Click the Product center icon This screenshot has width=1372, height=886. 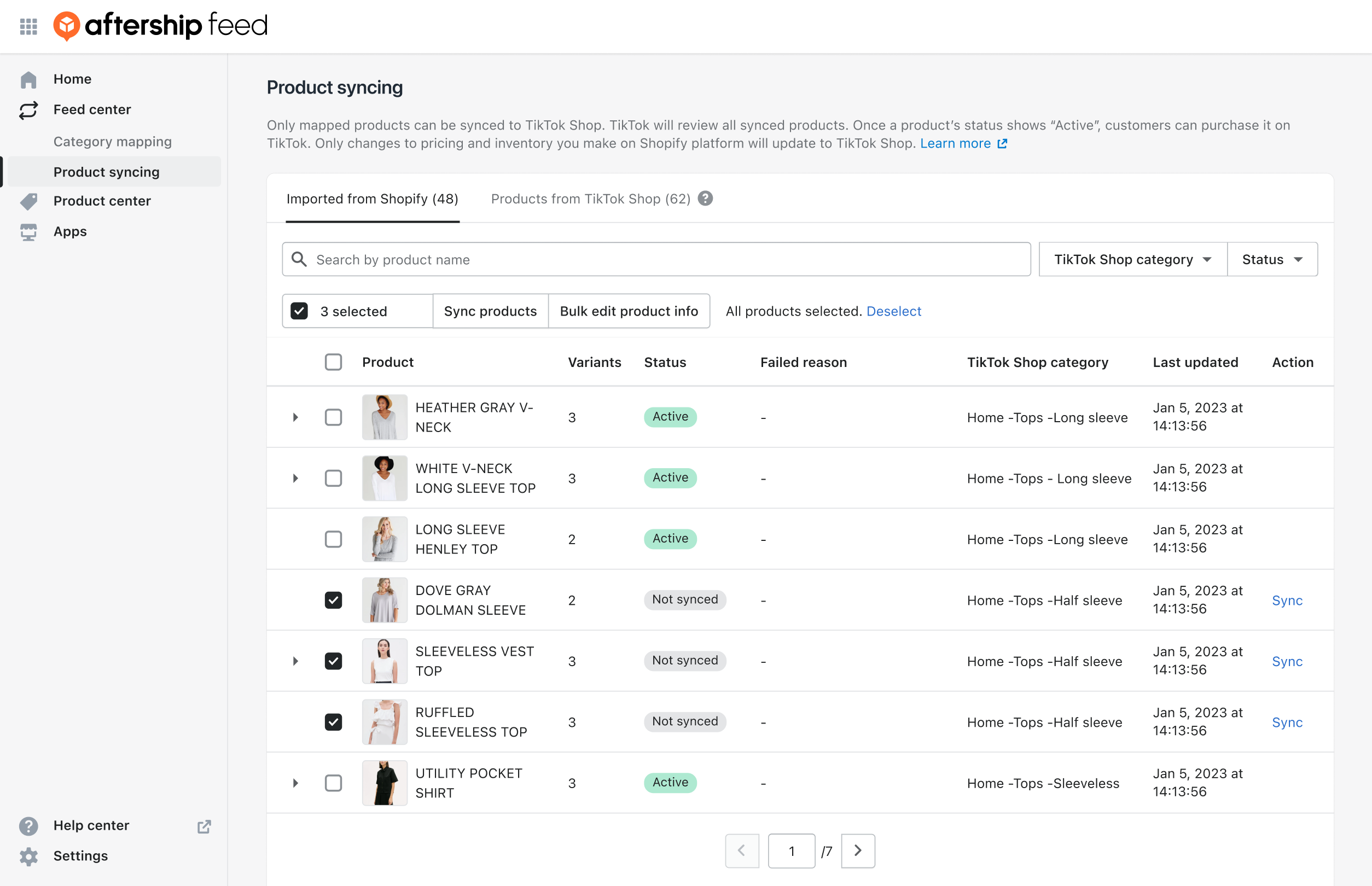pyautogui.click(x=28, y=201)
